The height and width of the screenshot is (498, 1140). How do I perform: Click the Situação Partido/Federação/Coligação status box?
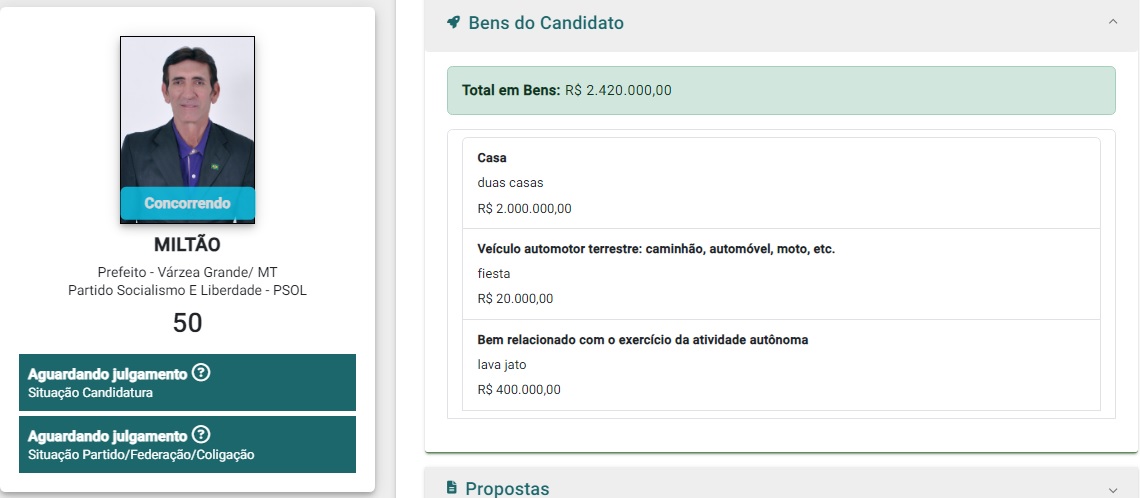187,444
